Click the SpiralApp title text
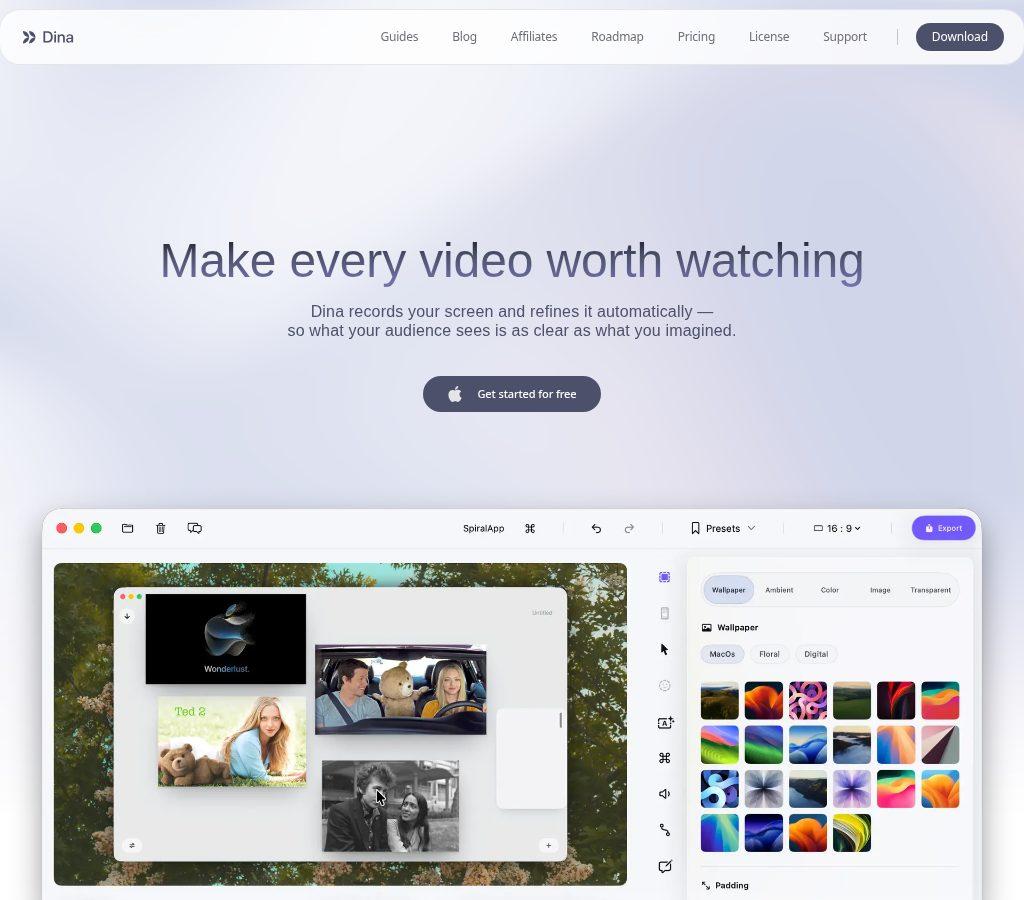 (x=483, y=528)
